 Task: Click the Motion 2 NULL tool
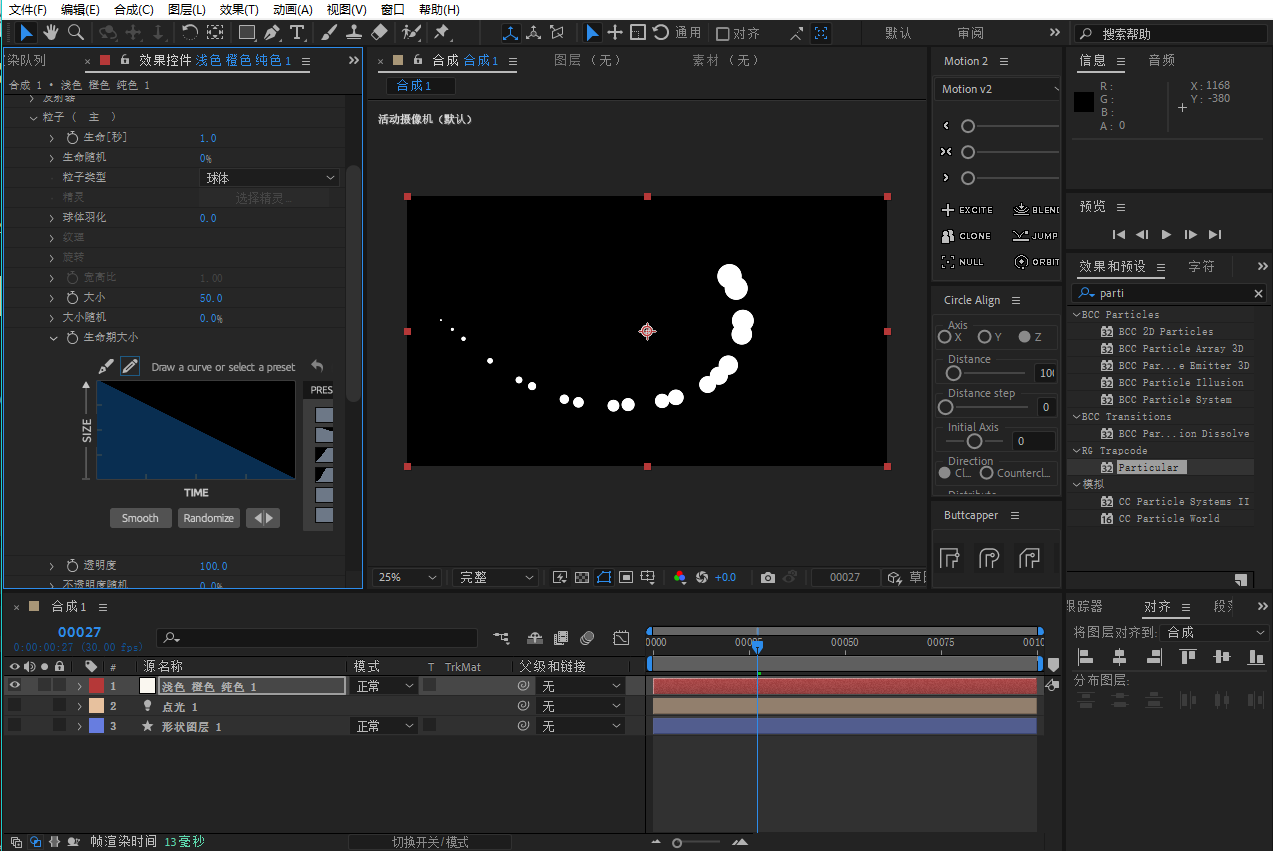[x=963, y=262]
